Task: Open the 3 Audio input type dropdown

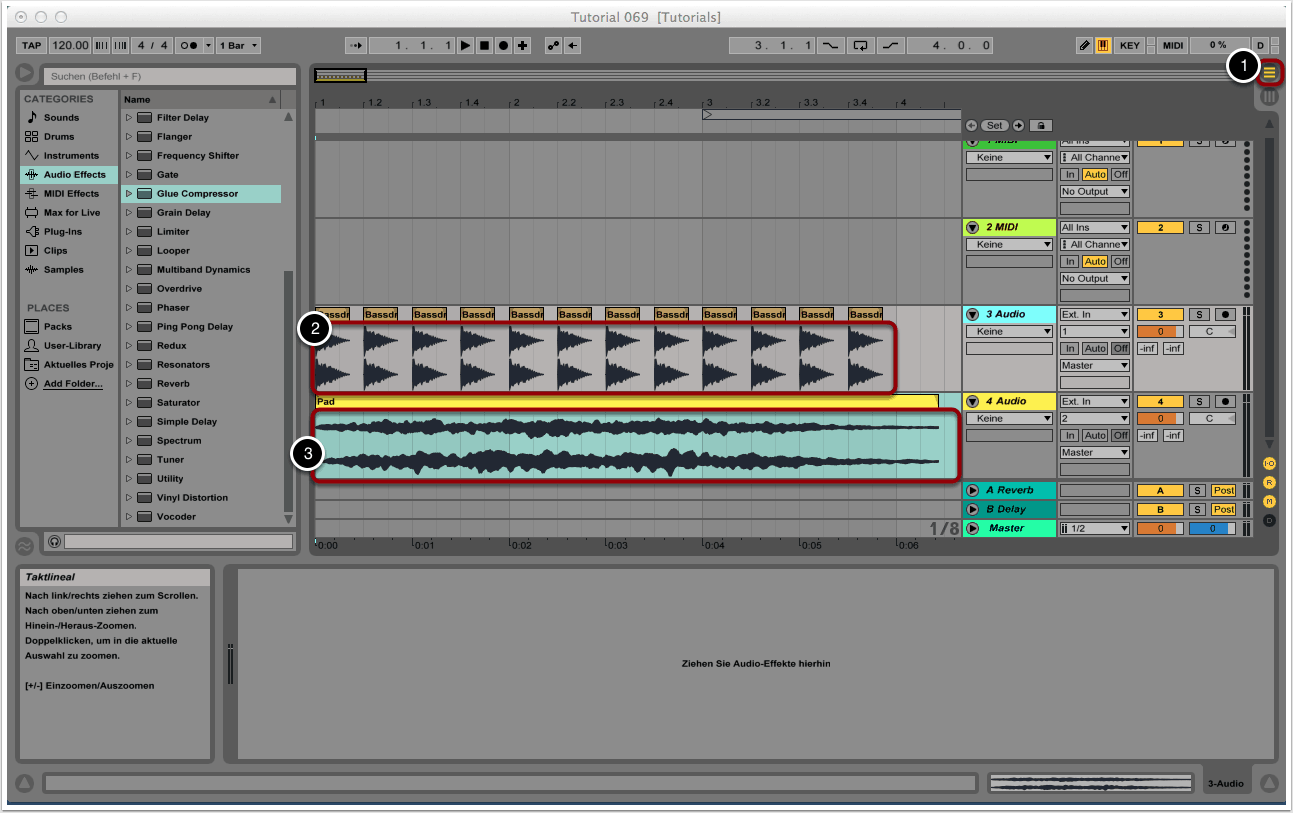Action: click(1095, 315)
